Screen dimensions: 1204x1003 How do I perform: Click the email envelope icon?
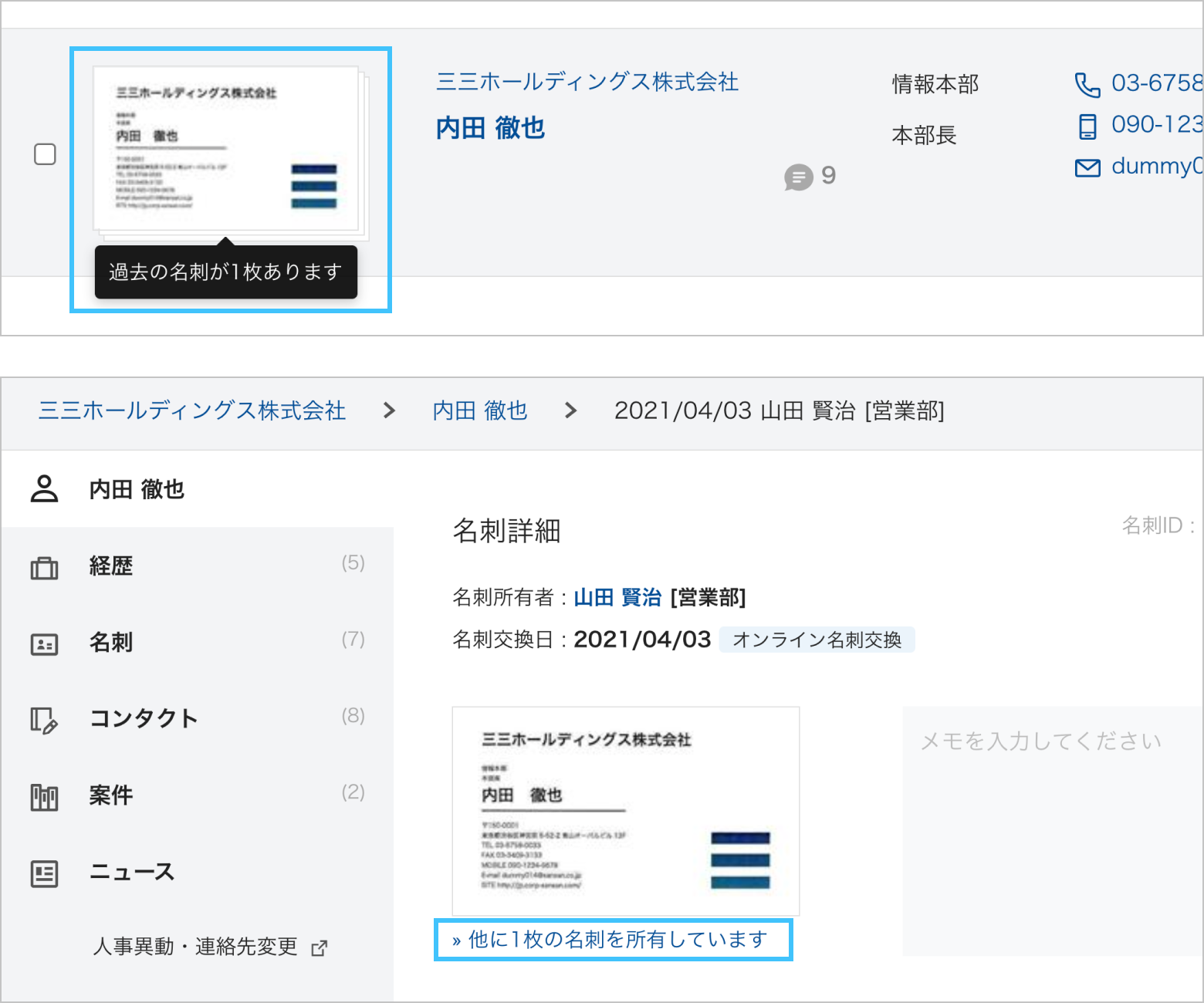point(1087,167)
